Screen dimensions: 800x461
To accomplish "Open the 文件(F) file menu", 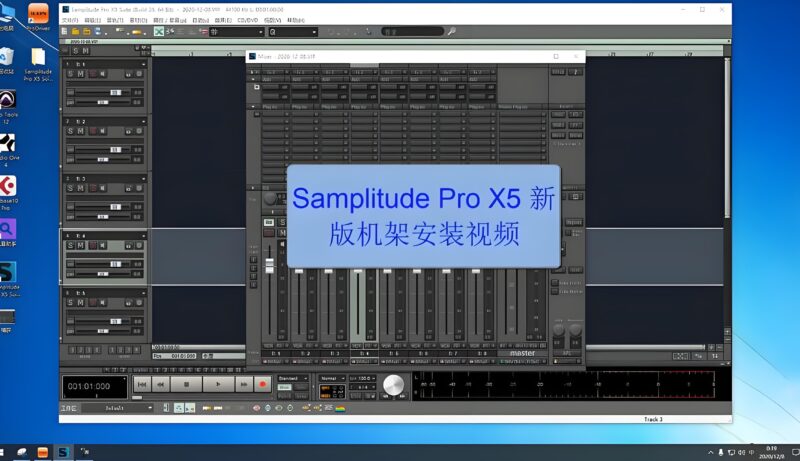I will tap(70, 20).
